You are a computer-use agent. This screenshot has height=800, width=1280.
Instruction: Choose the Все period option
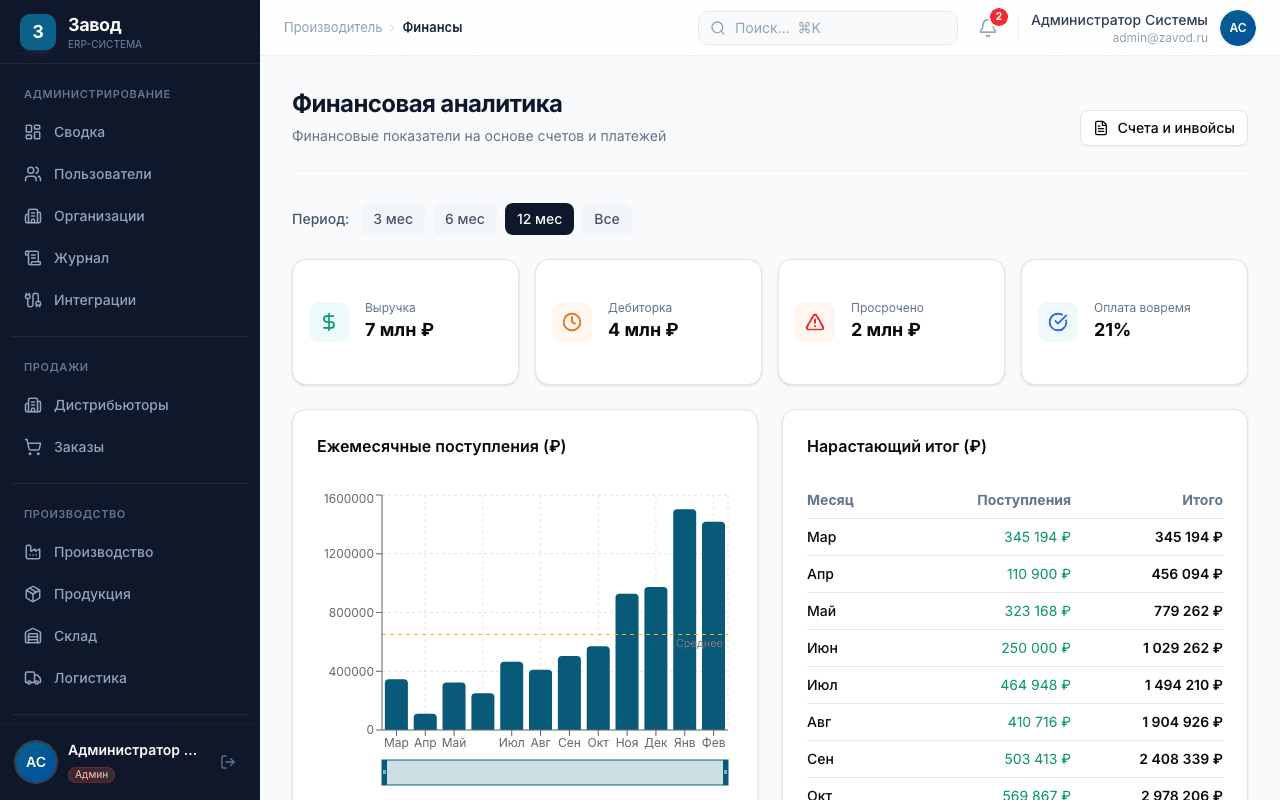606,219
